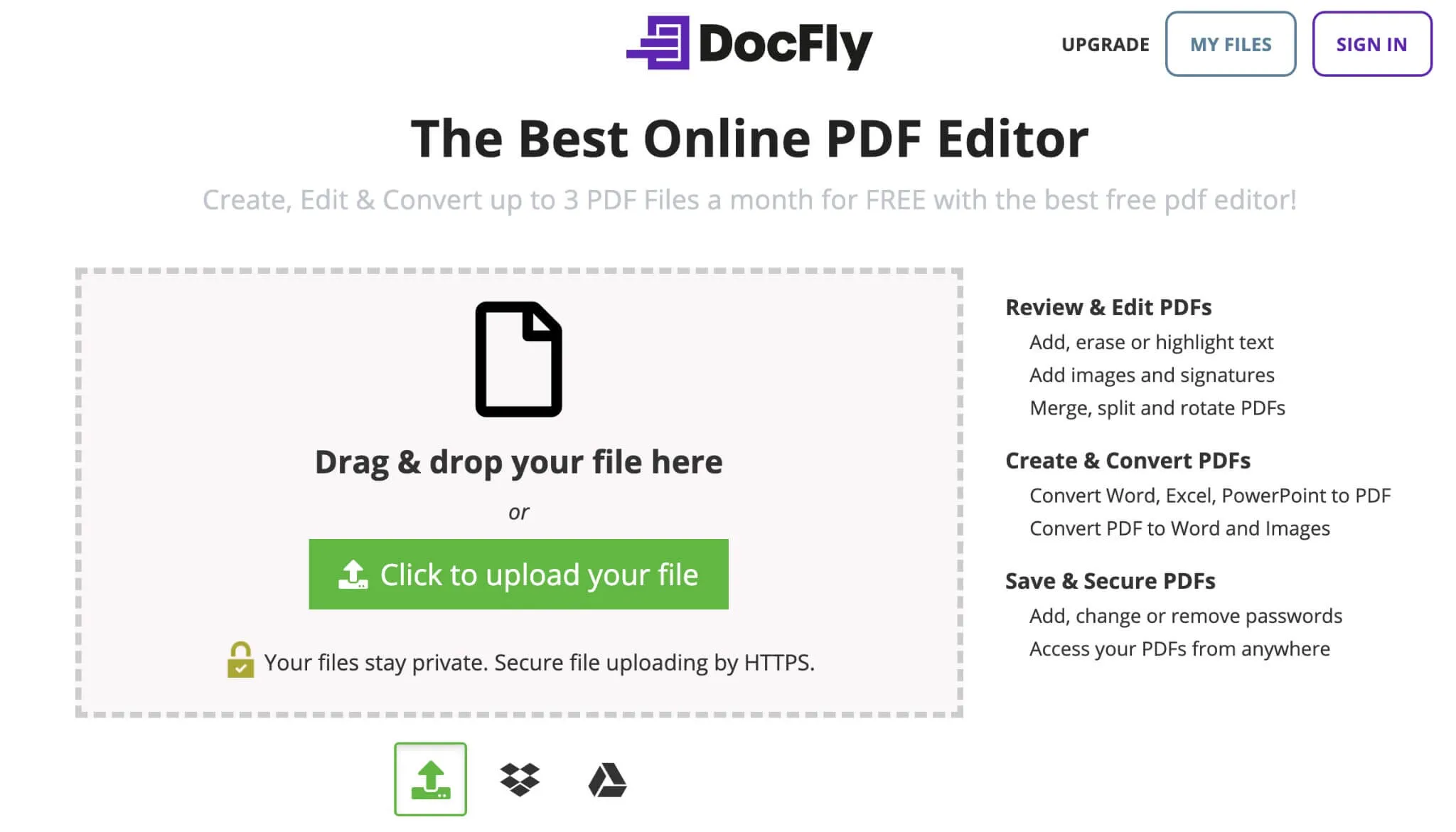Toggle file privacy HTTPS secure upload
Viewport: 1456px width, 832px height.
tap(237, 660)
